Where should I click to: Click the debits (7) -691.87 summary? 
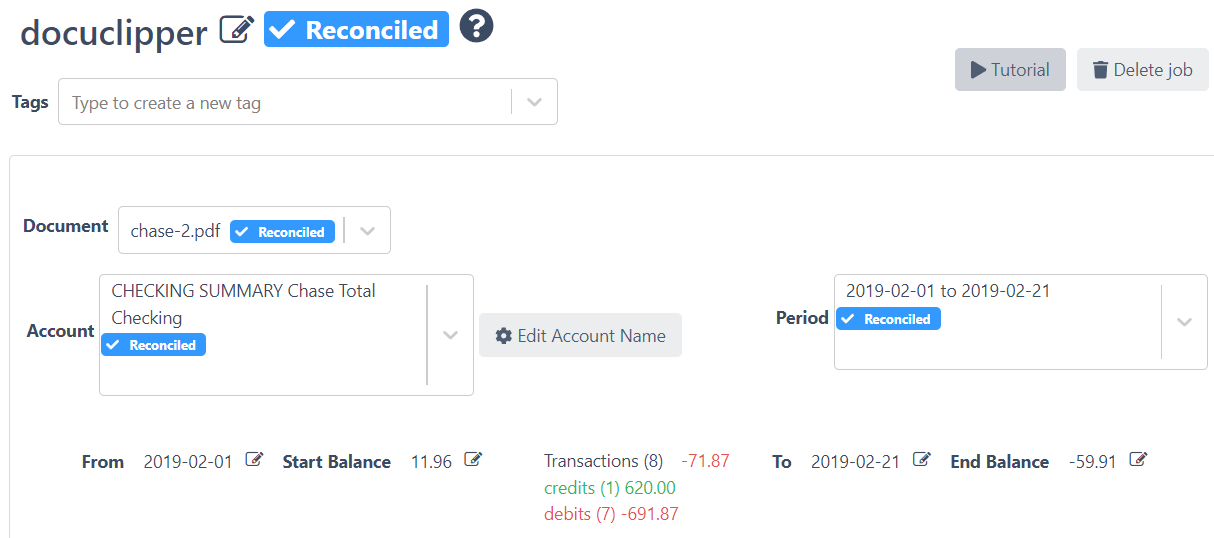click(612, 514)
